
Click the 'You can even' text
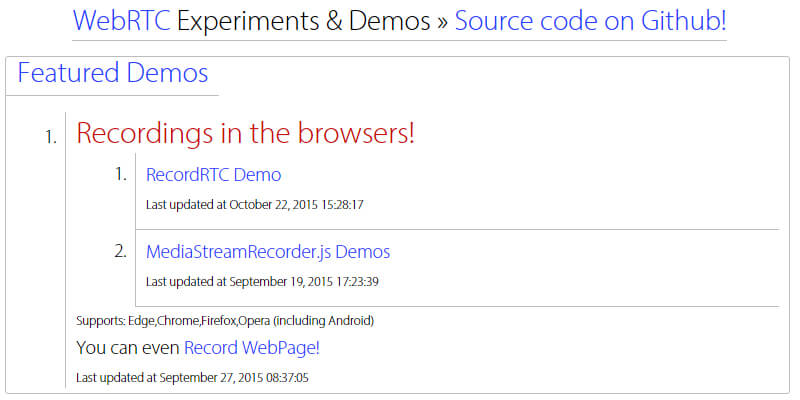[x=128, y=348]
